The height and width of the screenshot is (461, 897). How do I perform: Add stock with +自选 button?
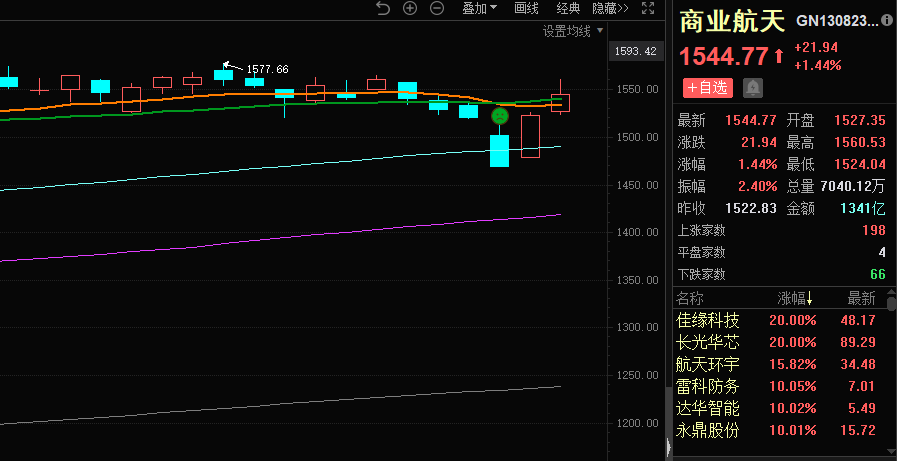(708, 88)
